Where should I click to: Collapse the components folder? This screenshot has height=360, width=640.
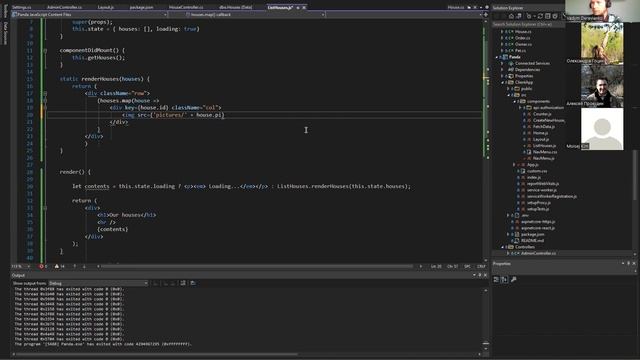[514, 101]
